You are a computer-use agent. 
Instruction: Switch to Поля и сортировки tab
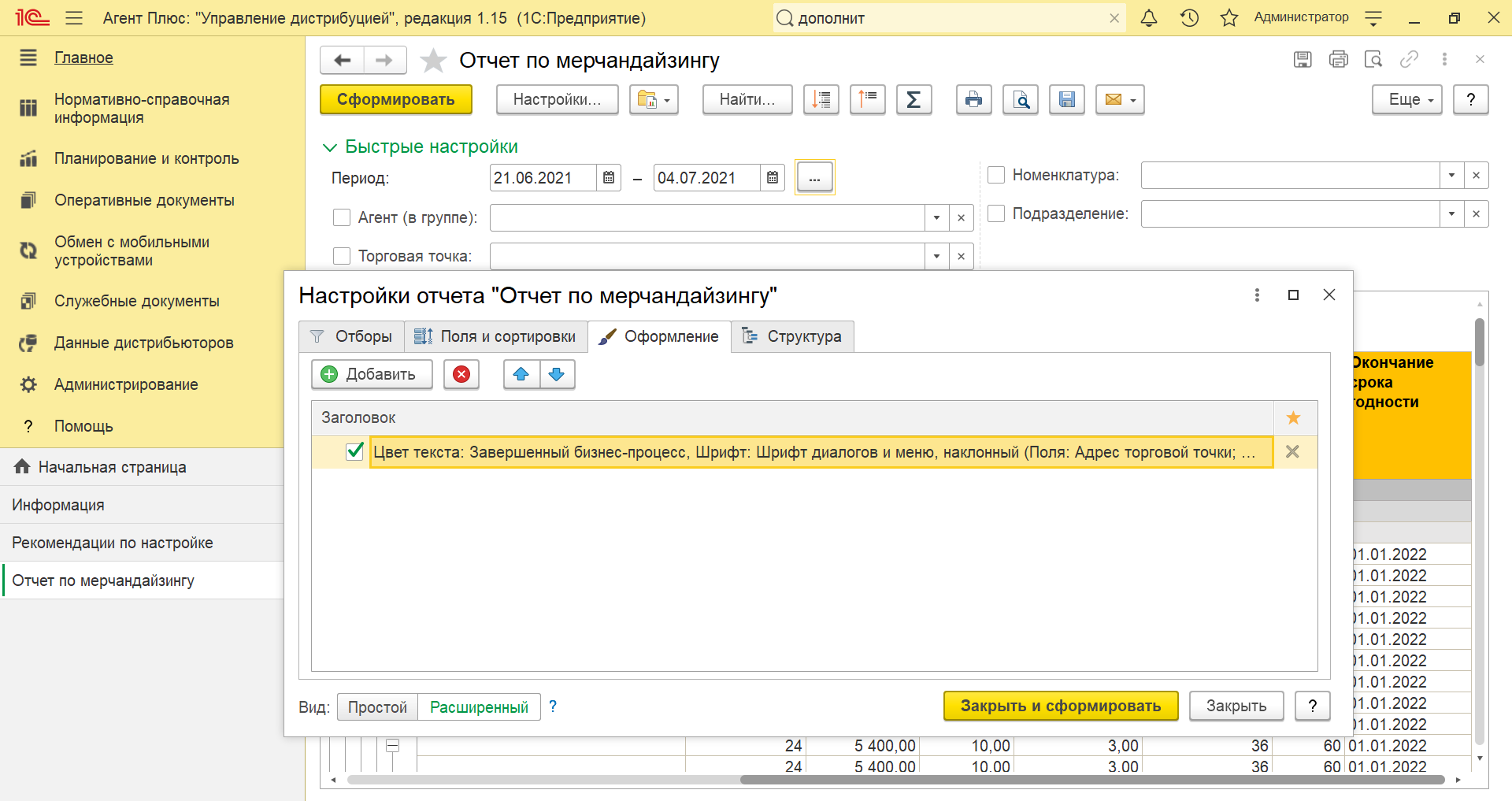tap(496, 336)
